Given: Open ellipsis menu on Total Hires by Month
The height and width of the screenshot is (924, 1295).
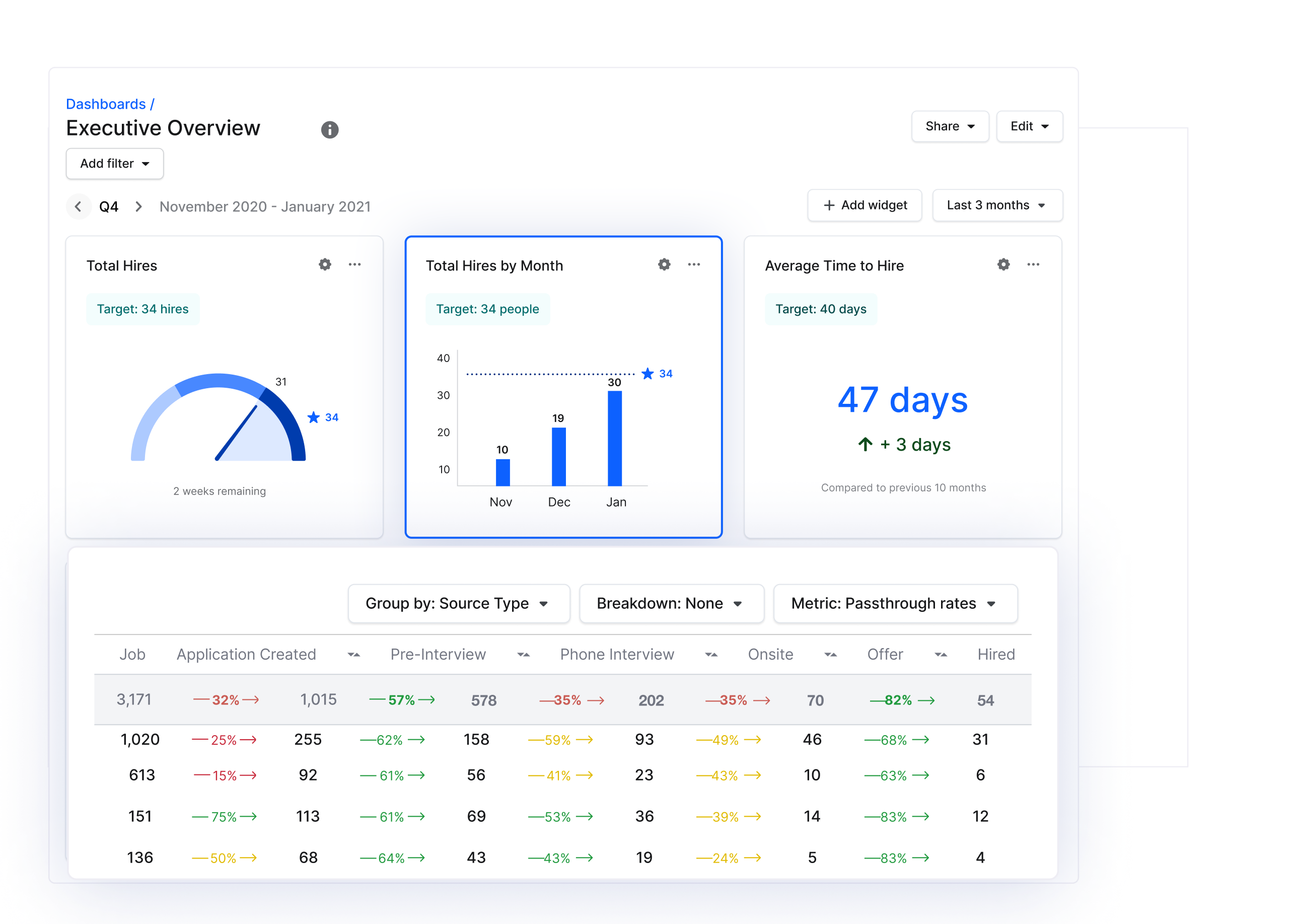Looking at the screenshot, I should 694,264.
